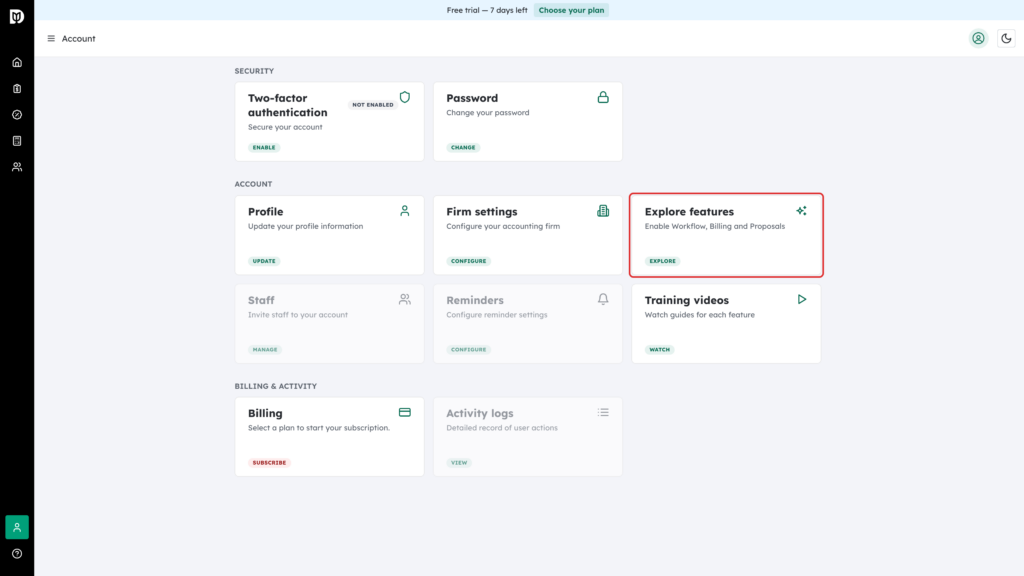The image size is (1024, 576).
Task: Click the lock icon on the Password card
Action: pos(603,97)
